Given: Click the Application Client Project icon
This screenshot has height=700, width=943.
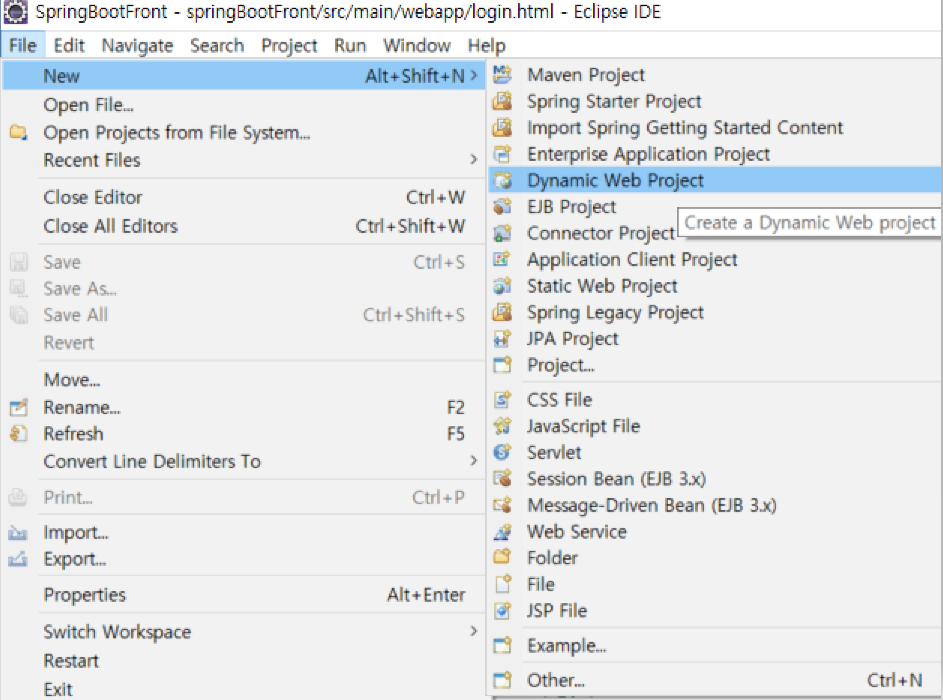Looking at the screenshot, I should coord(502,259).
